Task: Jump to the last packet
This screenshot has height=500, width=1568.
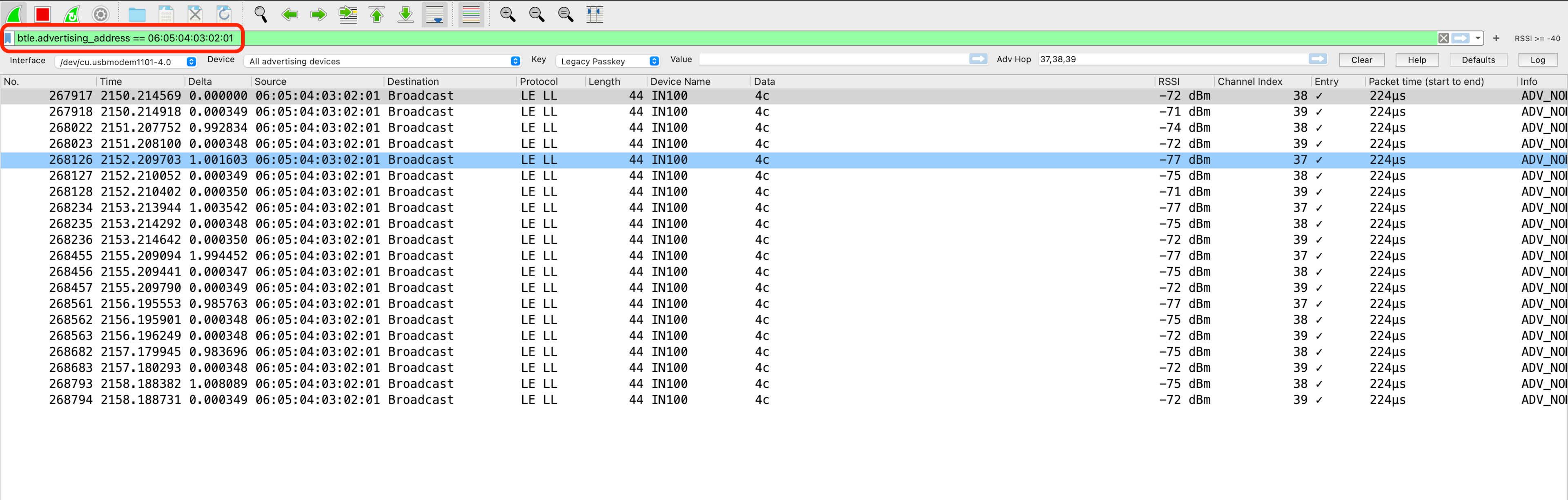Action: (405, 14)
